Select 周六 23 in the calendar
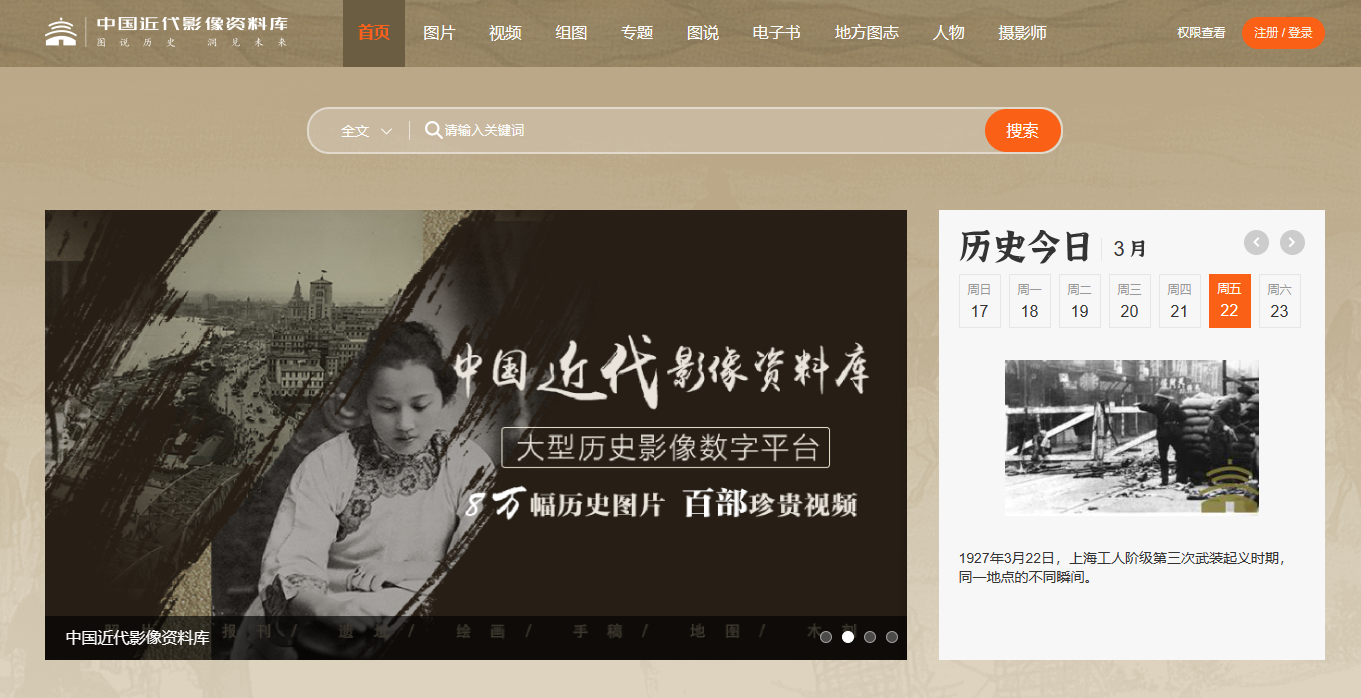The image size is (1361, 698). point(1280,301)
